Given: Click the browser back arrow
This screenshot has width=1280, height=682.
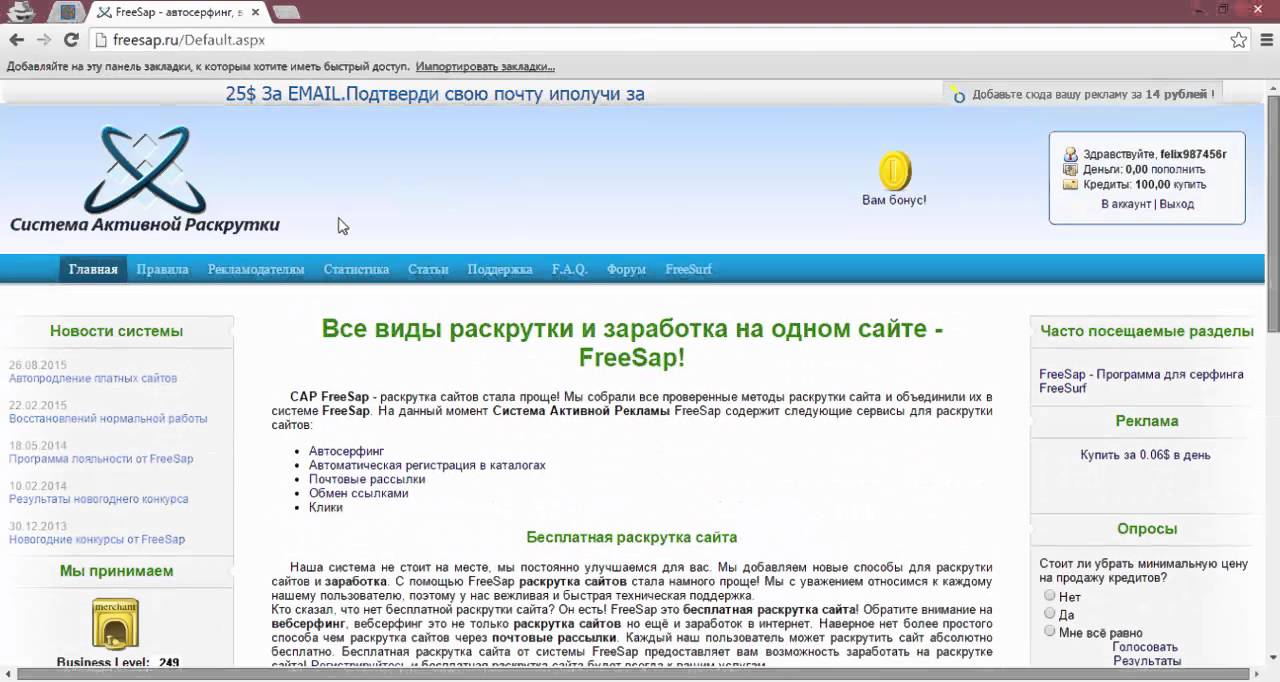Looking at the screenshot, I should click(x=17, y=40).
